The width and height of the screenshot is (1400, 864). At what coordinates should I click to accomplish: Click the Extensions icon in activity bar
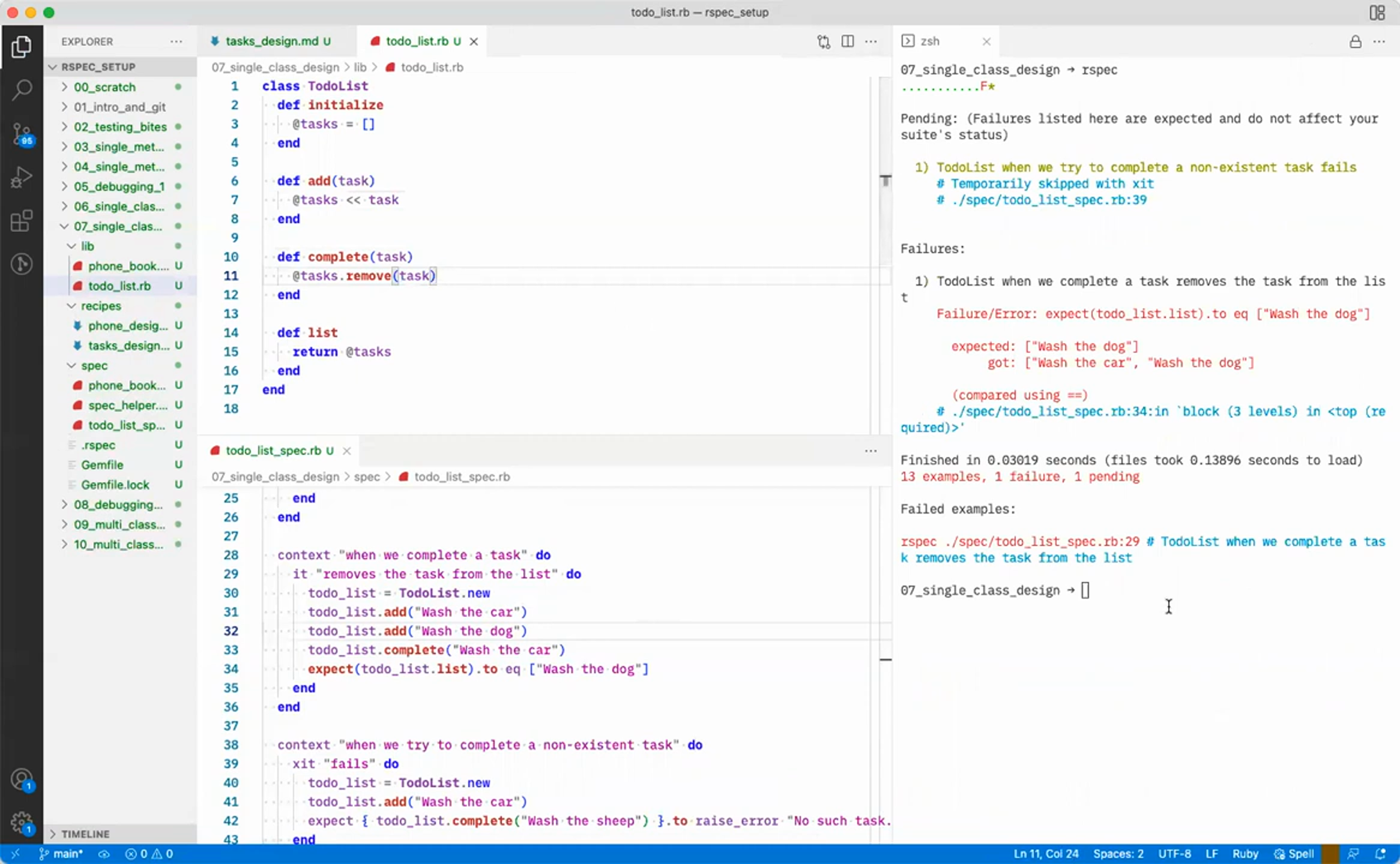coord(22,220)
